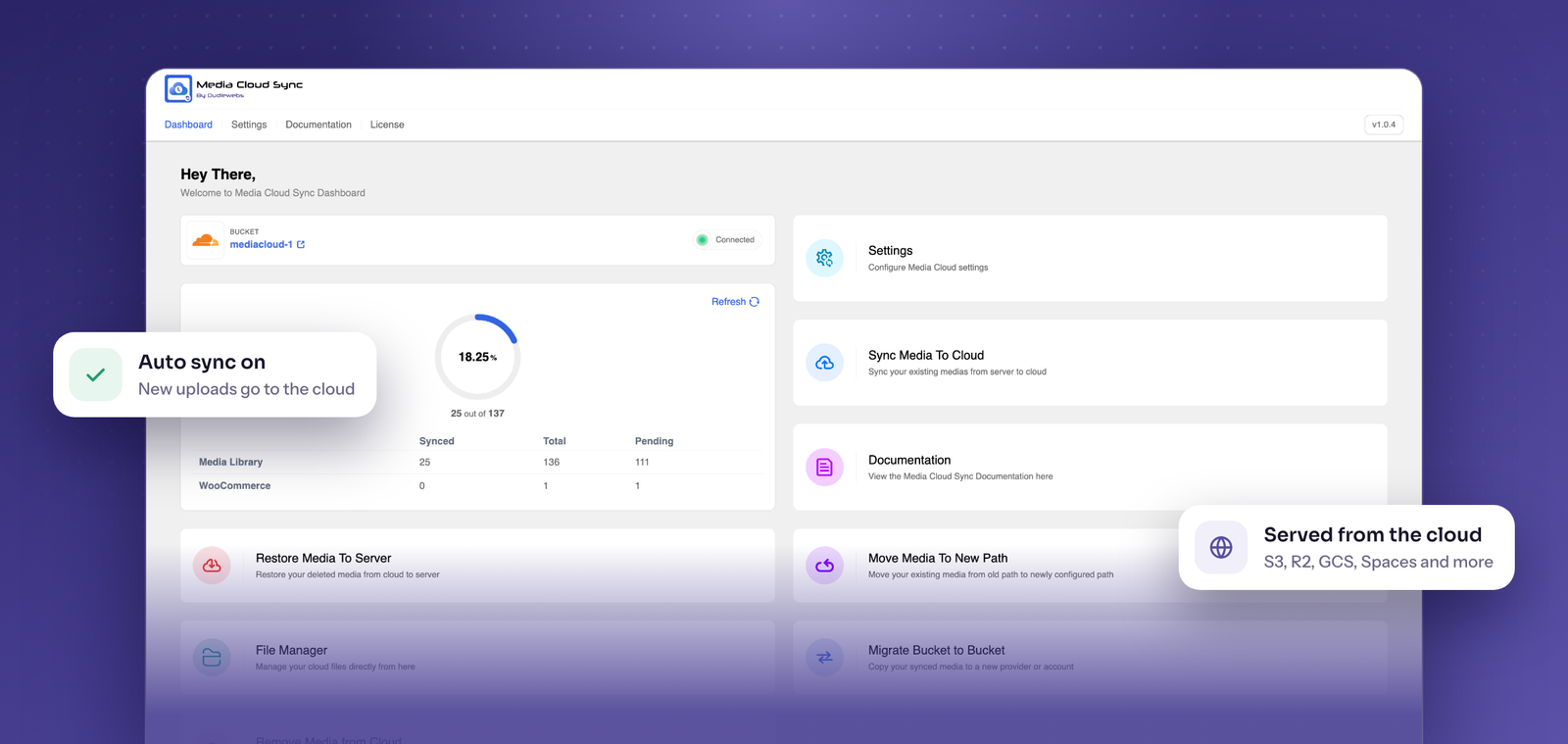This screenshot has height=744, width=1568.
Task: Open the Restore Media To Server card title
Action: pos(323,558)
